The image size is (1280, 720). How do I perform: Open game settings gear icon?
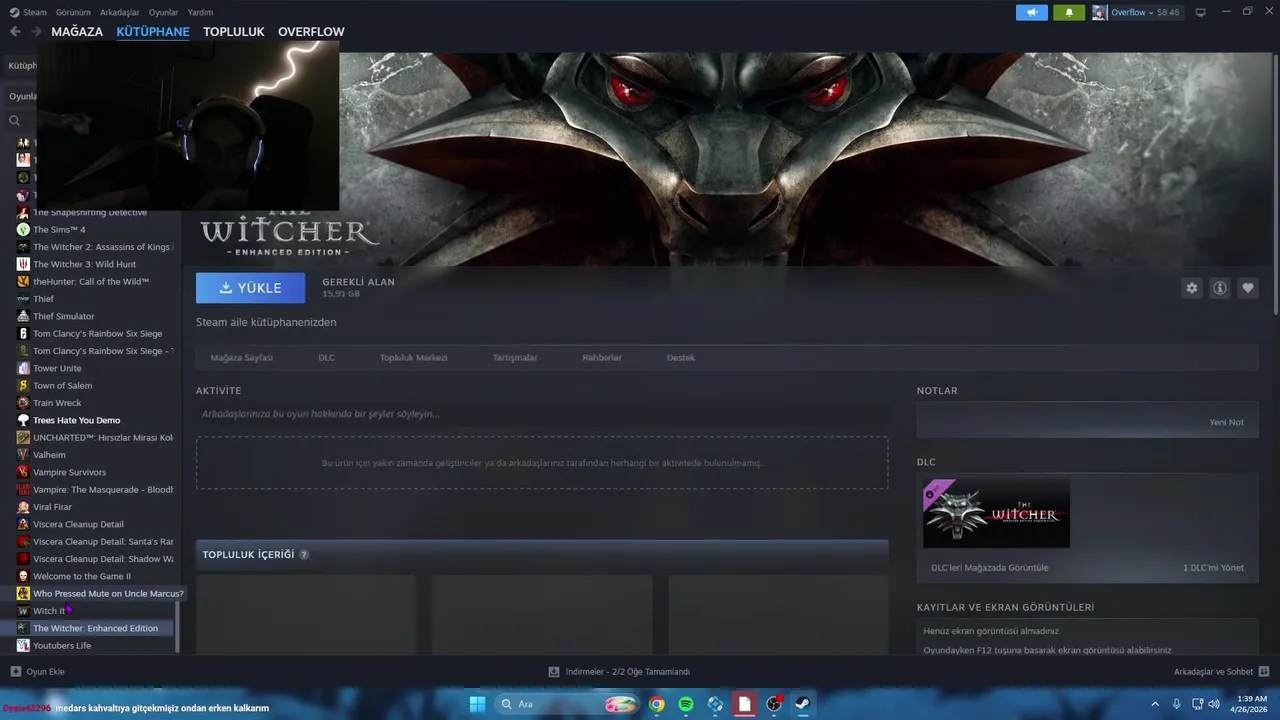point(1191,288)
